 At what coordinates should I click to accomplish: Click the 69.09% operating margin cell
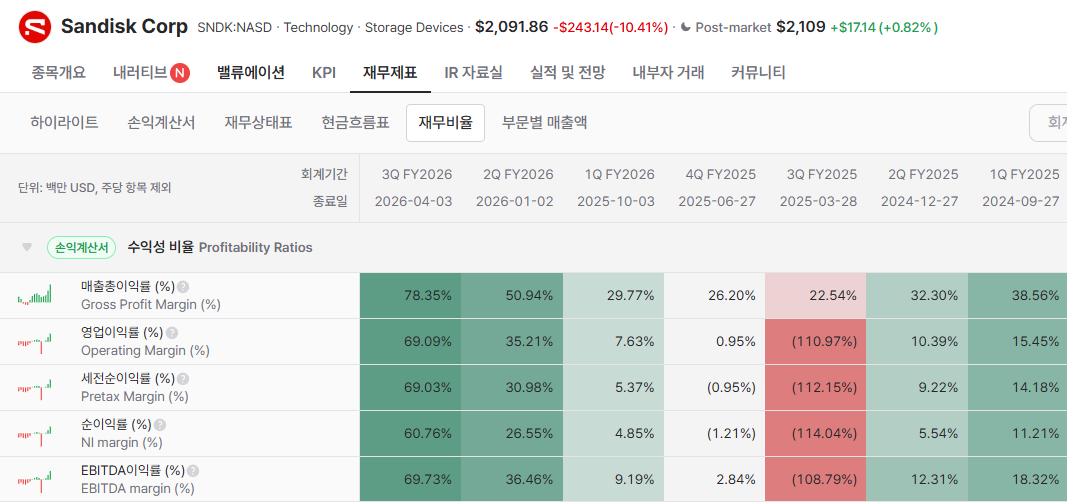coord(410,341)
